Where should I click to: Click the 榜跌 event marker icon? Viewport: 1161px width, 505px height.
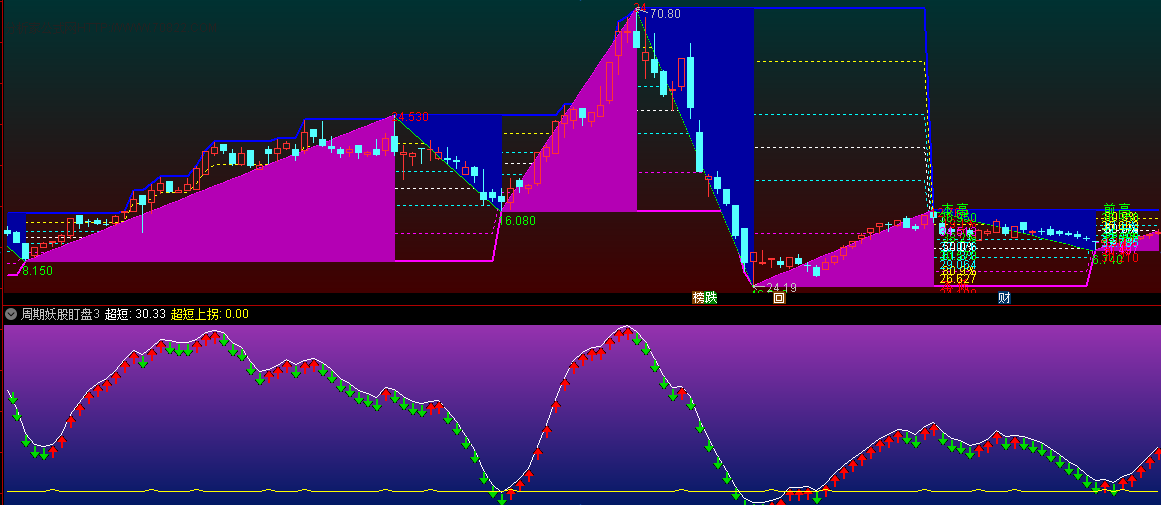coord(705,298)
